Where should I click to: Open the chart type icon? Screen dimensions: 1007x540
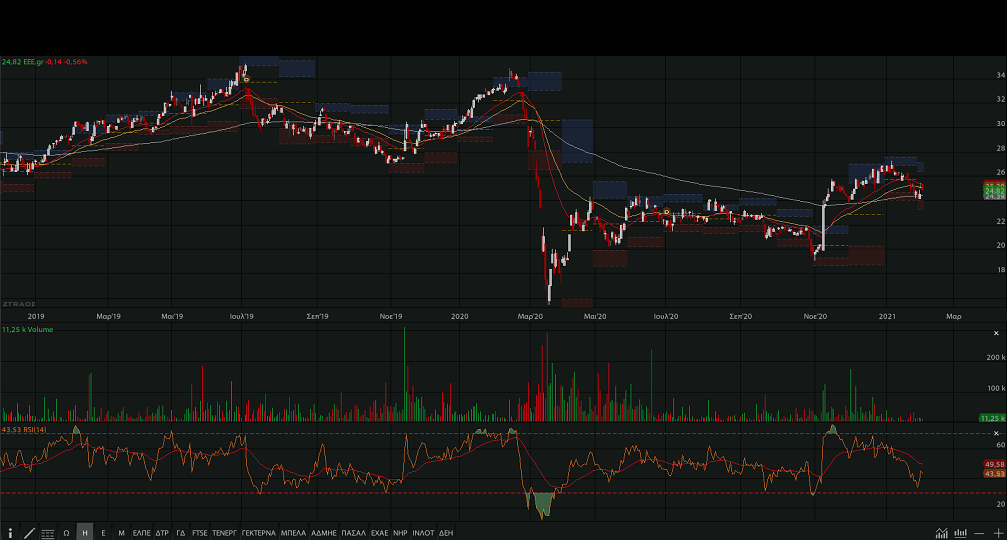tap(942, 533)
